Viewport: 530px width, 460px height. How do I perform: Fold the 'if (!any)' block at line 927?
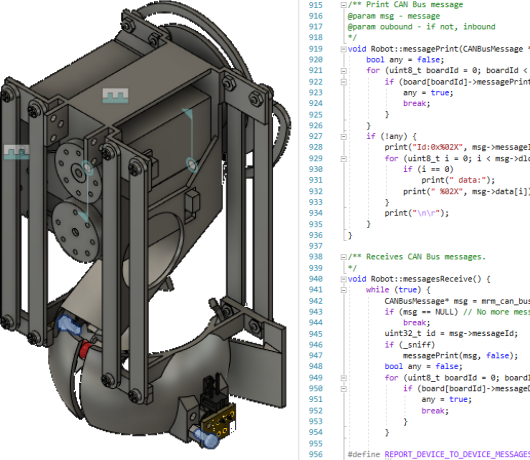[343, 137]
